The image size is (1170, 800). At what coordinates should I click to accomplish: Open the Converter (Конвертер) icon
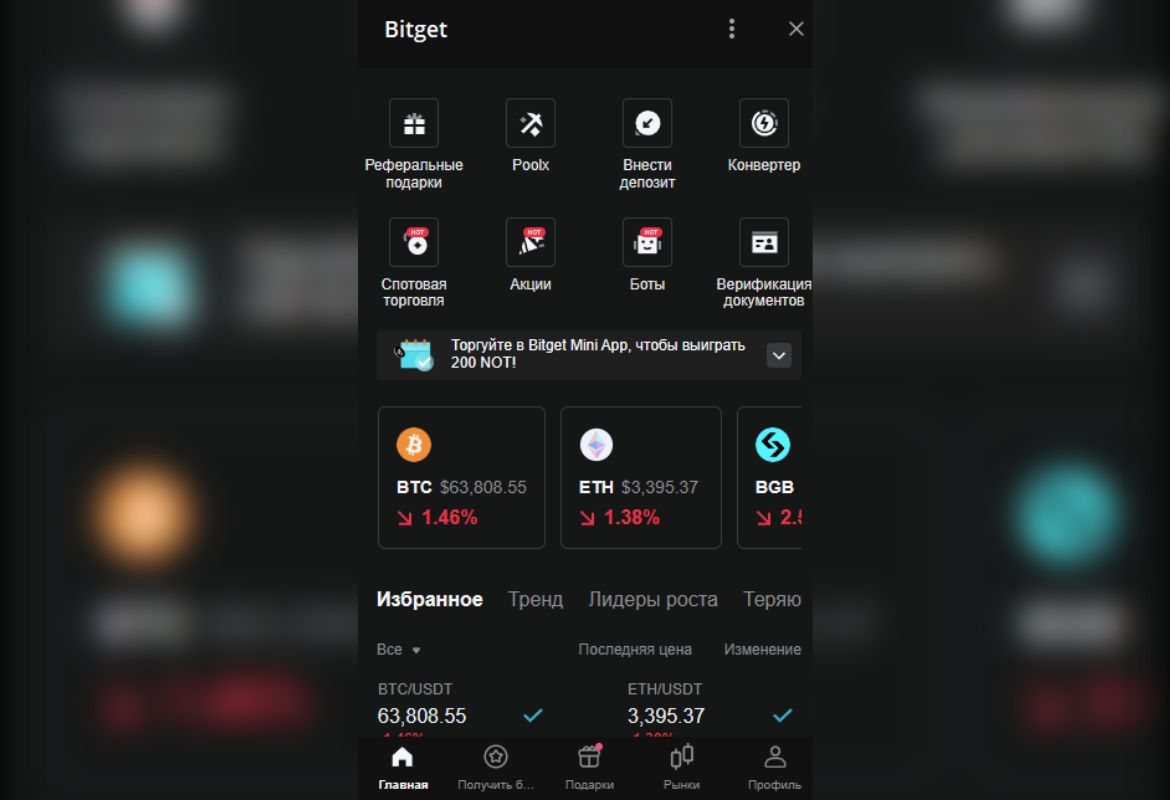[x=763, y=123]
